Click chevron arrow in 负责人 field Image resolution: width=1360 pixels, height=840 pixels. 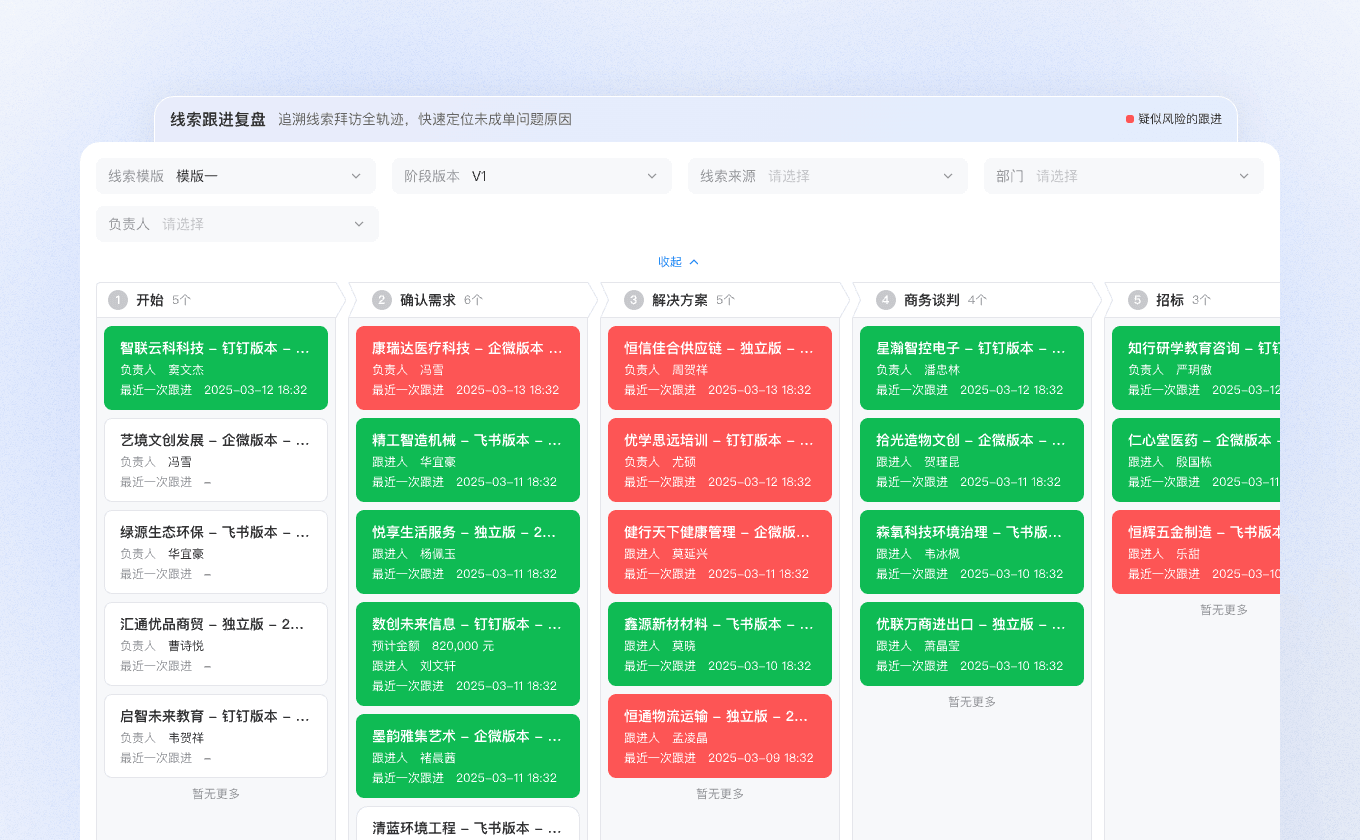(x=359, y=224)
